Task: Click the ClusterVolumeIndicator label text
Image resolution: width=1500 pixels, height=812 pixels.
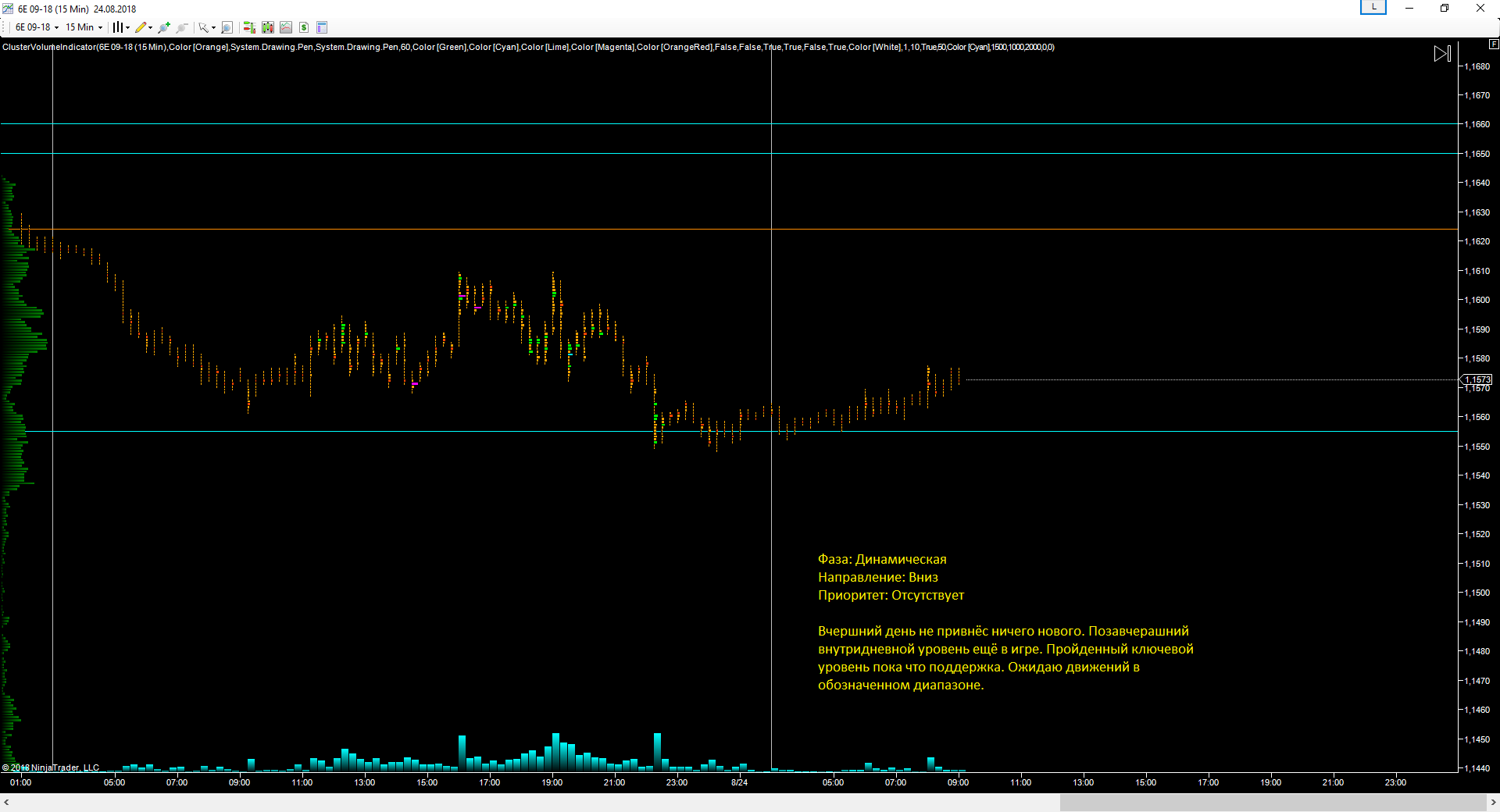Action: 528,47
